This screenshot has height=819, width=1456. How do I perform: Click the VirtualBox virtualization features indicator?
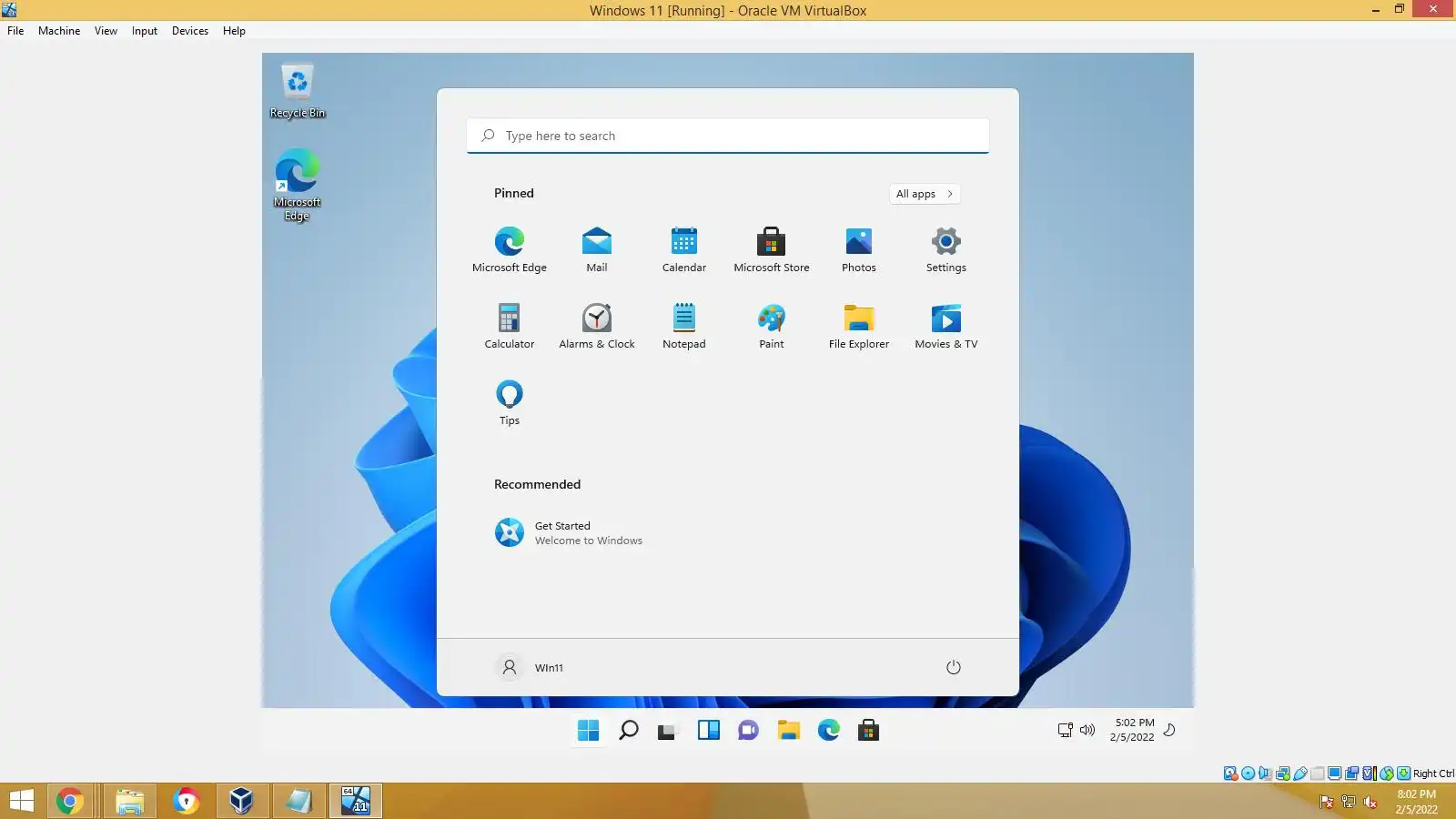click(1370, 773)
